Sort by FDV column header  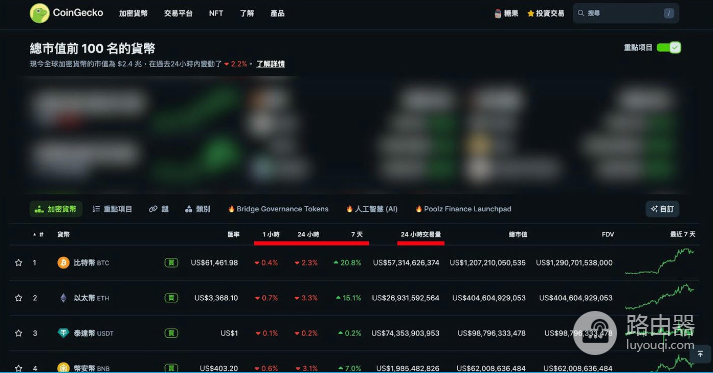point(608,235)
